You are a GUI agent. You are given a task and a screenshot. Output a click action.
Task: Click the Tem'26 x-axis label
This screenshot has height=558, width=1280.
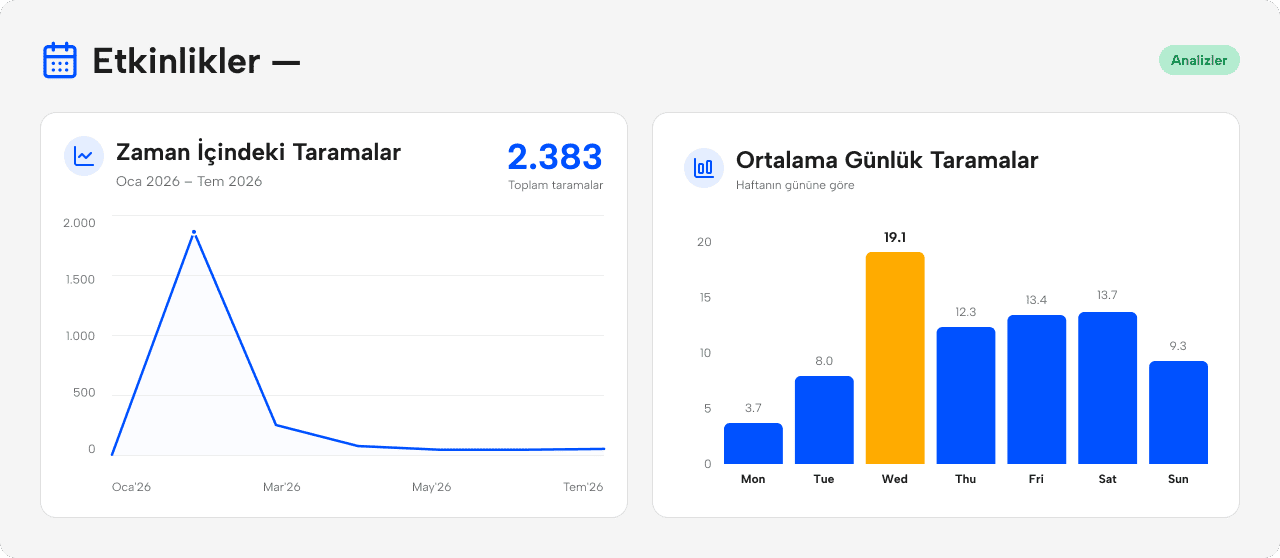[x=583, y=487]
